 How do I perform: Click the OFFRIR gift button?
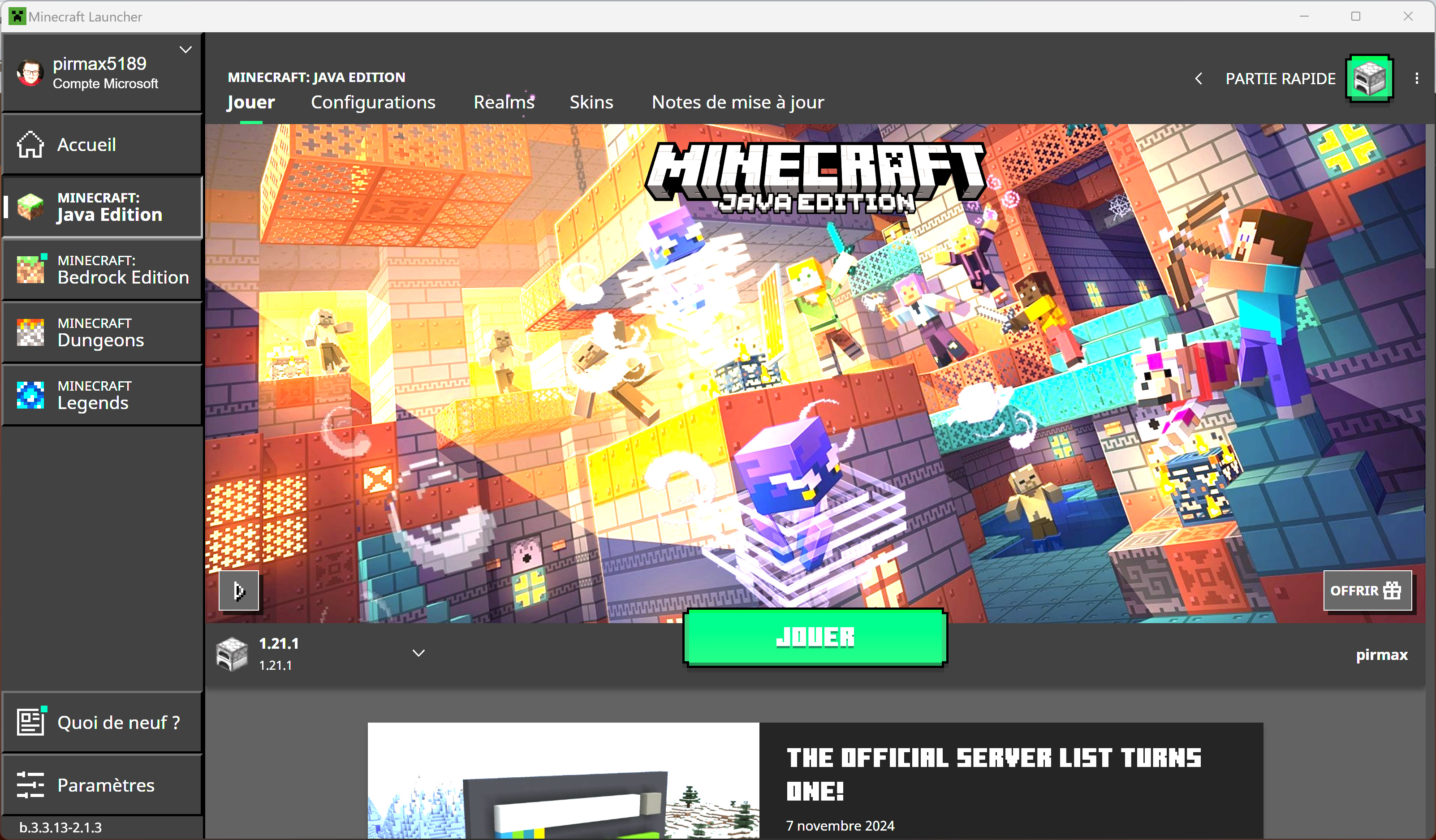[1367, 590]
